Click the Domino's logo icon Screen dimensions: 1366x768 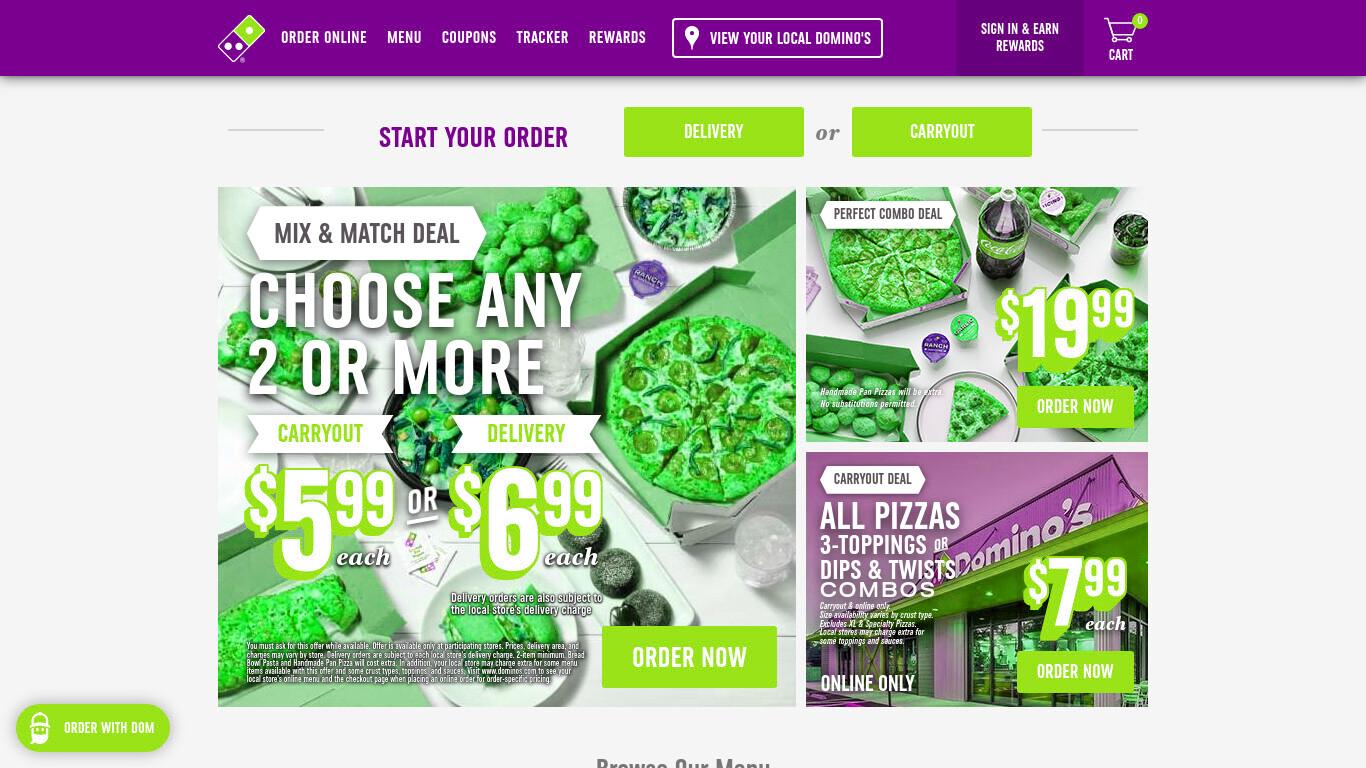point(242,38)
